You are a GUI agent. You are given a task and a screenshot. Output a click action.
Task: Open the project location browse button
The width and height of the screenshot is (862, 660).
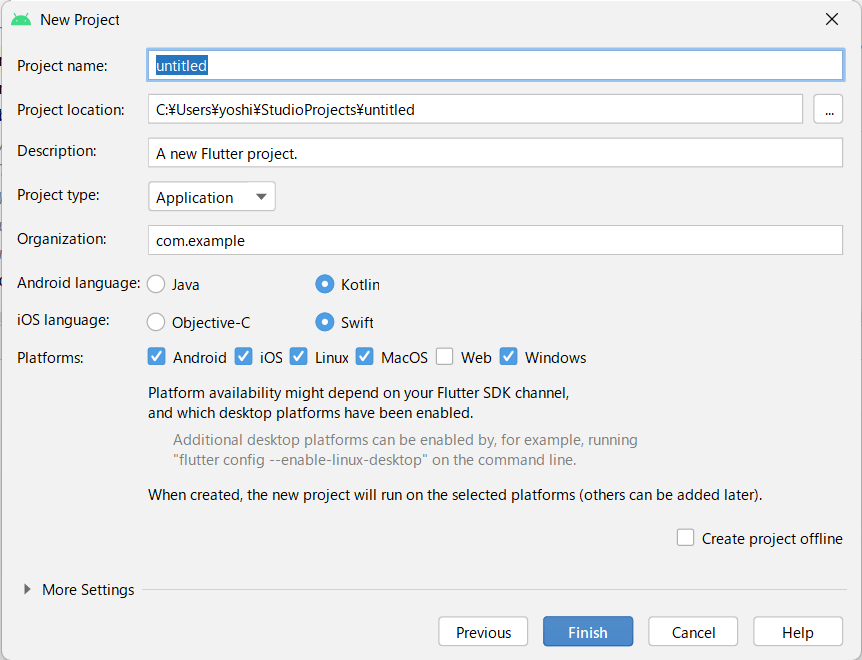click(828, 109)
